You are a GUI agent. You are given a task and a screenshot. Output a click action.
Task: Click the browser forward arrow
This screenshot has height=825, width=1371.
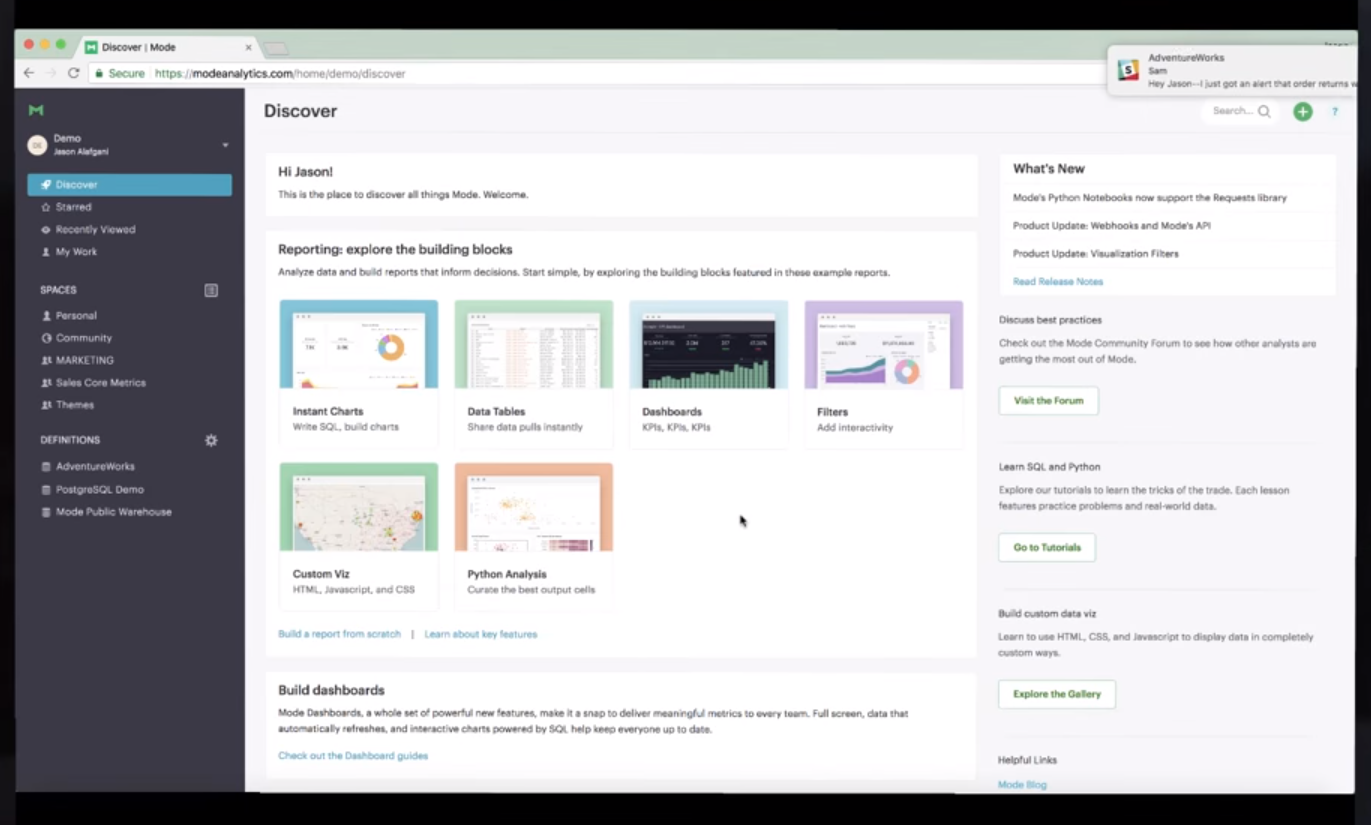click(50, 73)
